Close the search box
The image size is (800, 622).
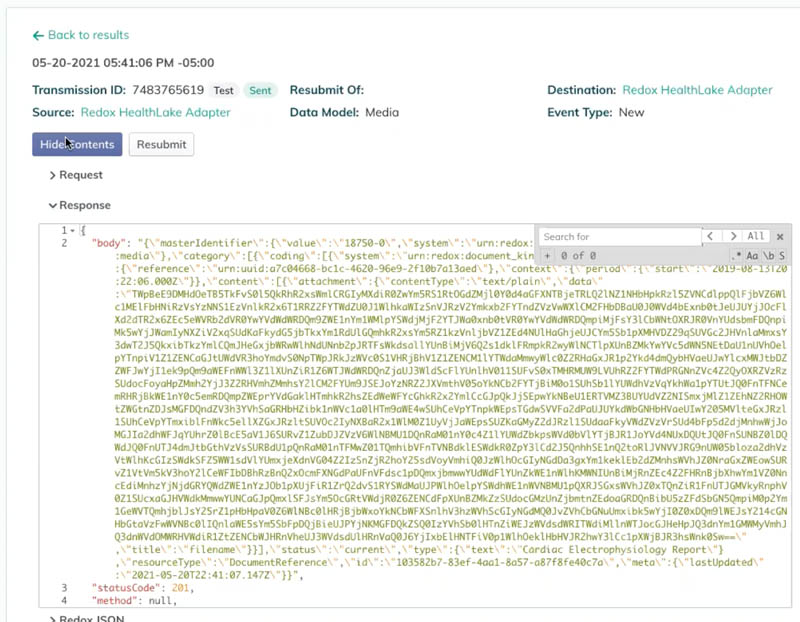coord(780,236)
